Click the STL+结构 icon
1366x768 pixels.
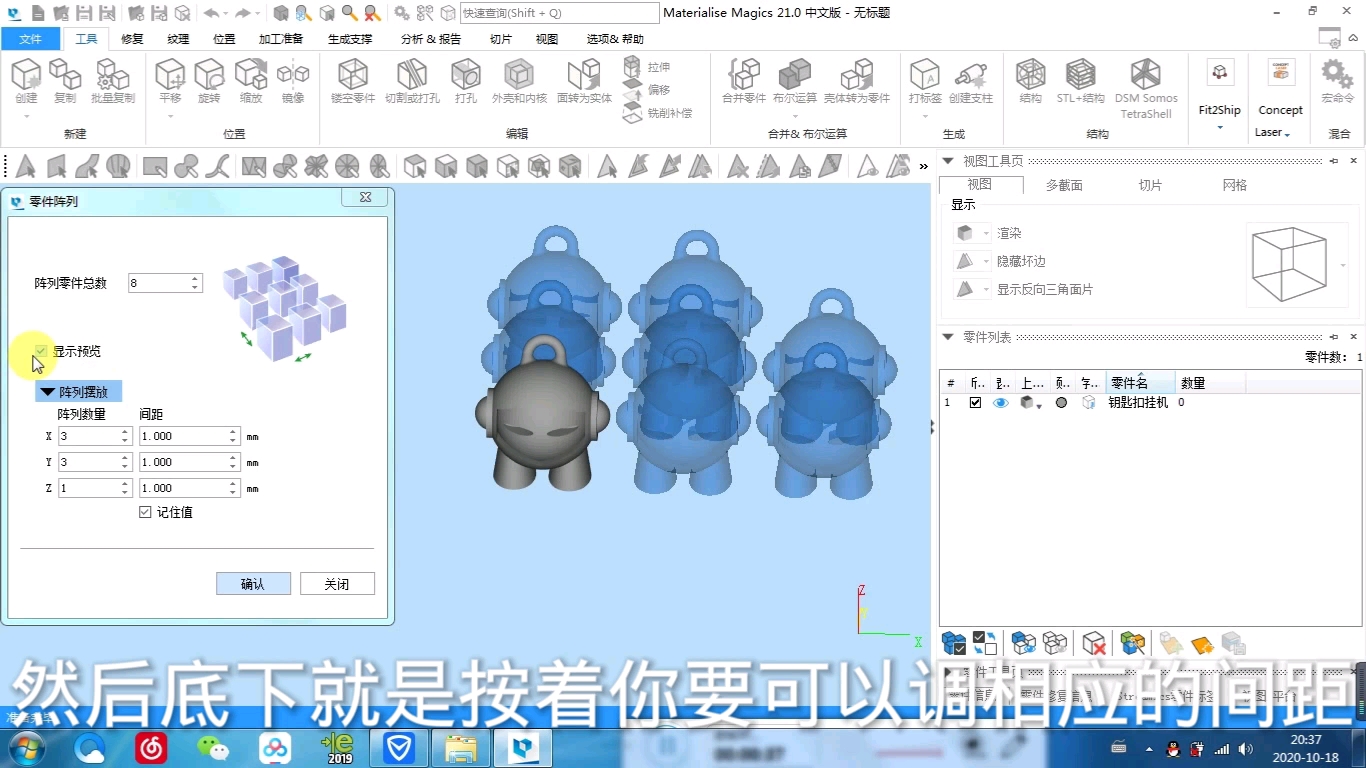pos(1081,81)
